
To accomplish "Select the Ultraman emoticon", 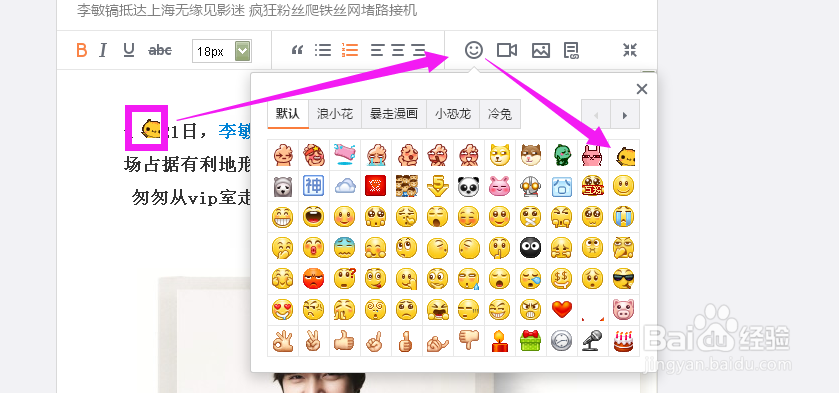I will pos(531,186).
